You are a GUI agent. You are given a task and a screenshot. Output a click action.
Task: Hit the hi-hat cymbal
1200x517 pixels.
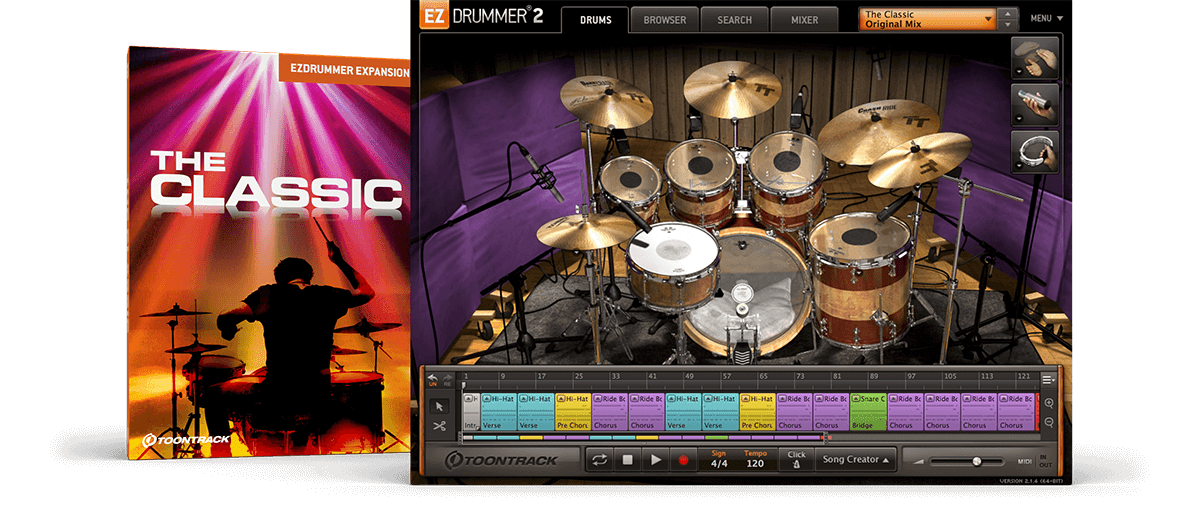[x=587, y=232]
